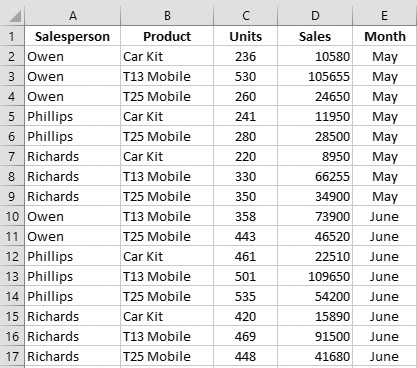
Task: Select cell containing sales value 109650
Action: click(x=315, y=276)
